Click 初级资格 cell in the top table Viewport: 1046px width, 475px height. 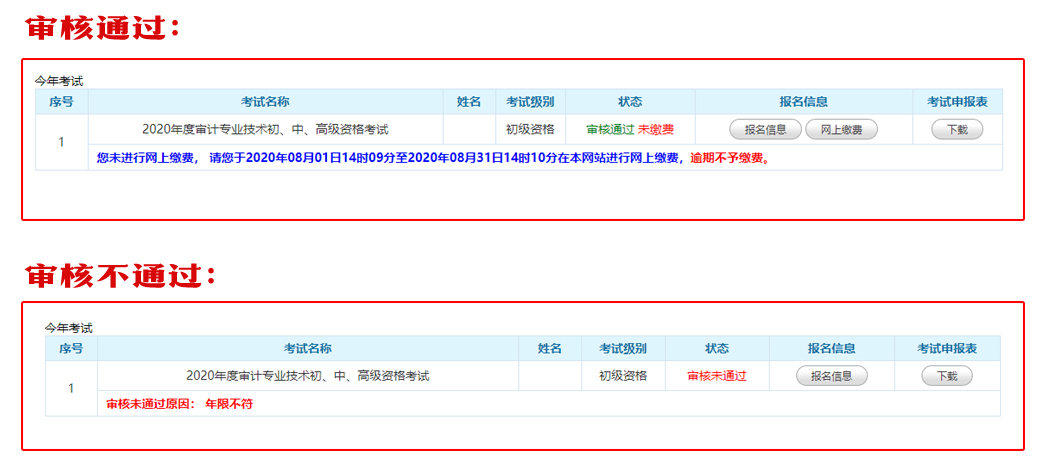point(530,130)
